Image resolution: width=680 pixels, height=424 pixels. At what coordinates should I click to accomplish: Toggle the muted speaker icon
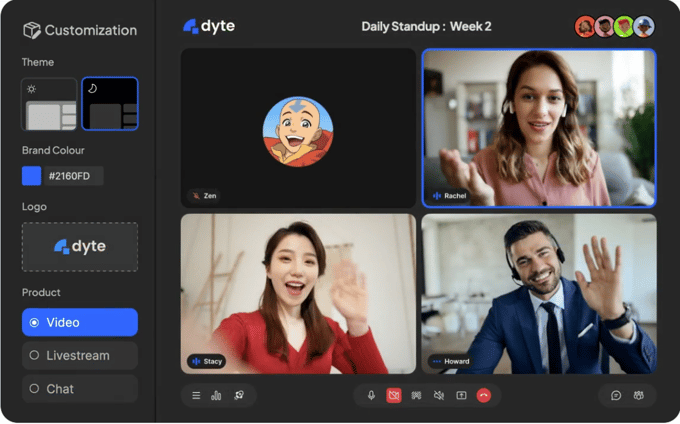pos(439,395)
